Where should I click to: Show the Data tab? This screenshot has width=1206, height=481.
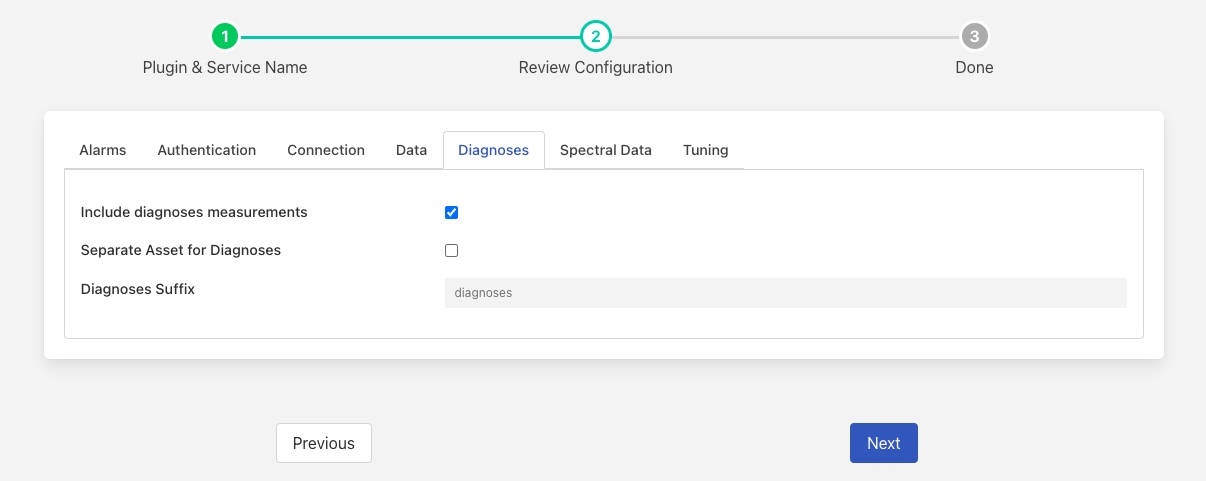411,150
